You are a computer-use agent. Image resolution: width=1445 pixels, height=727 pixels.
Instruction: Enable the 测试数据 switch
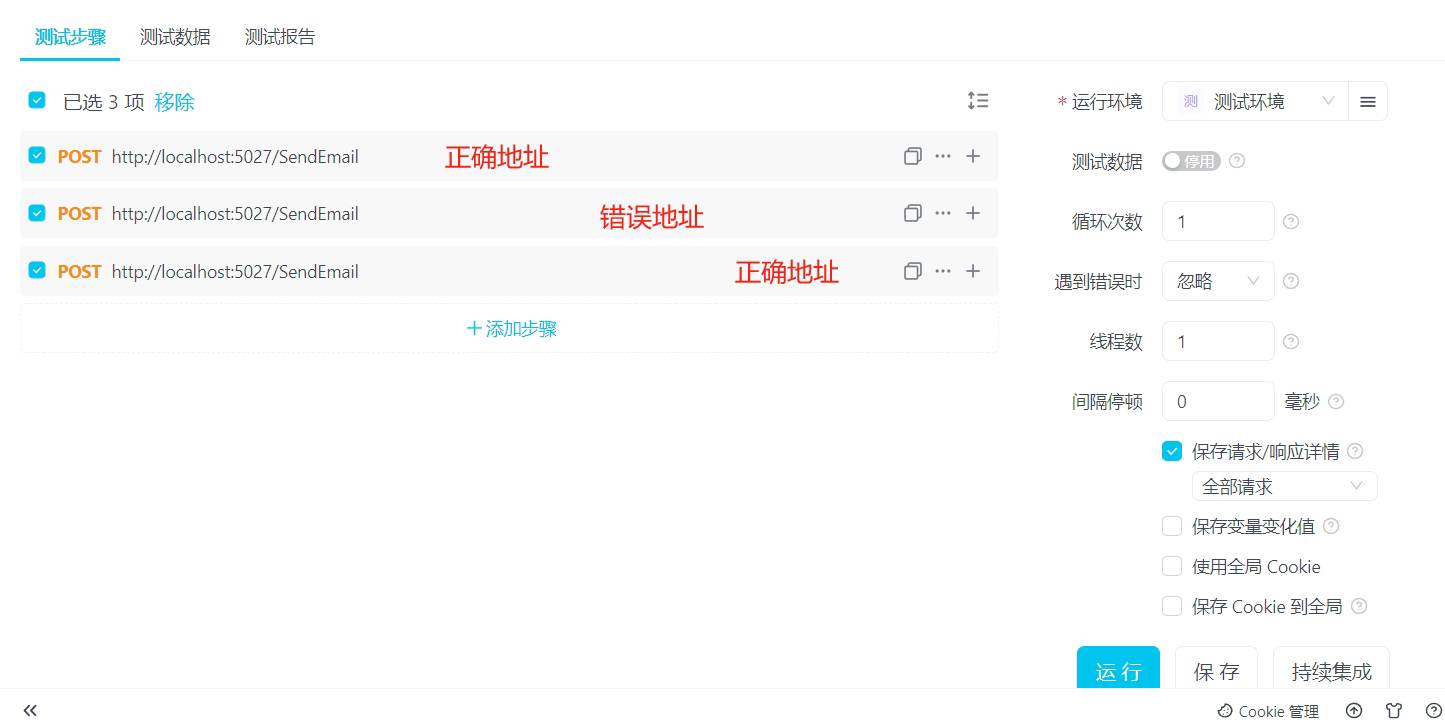click(x=1191, y=161)
